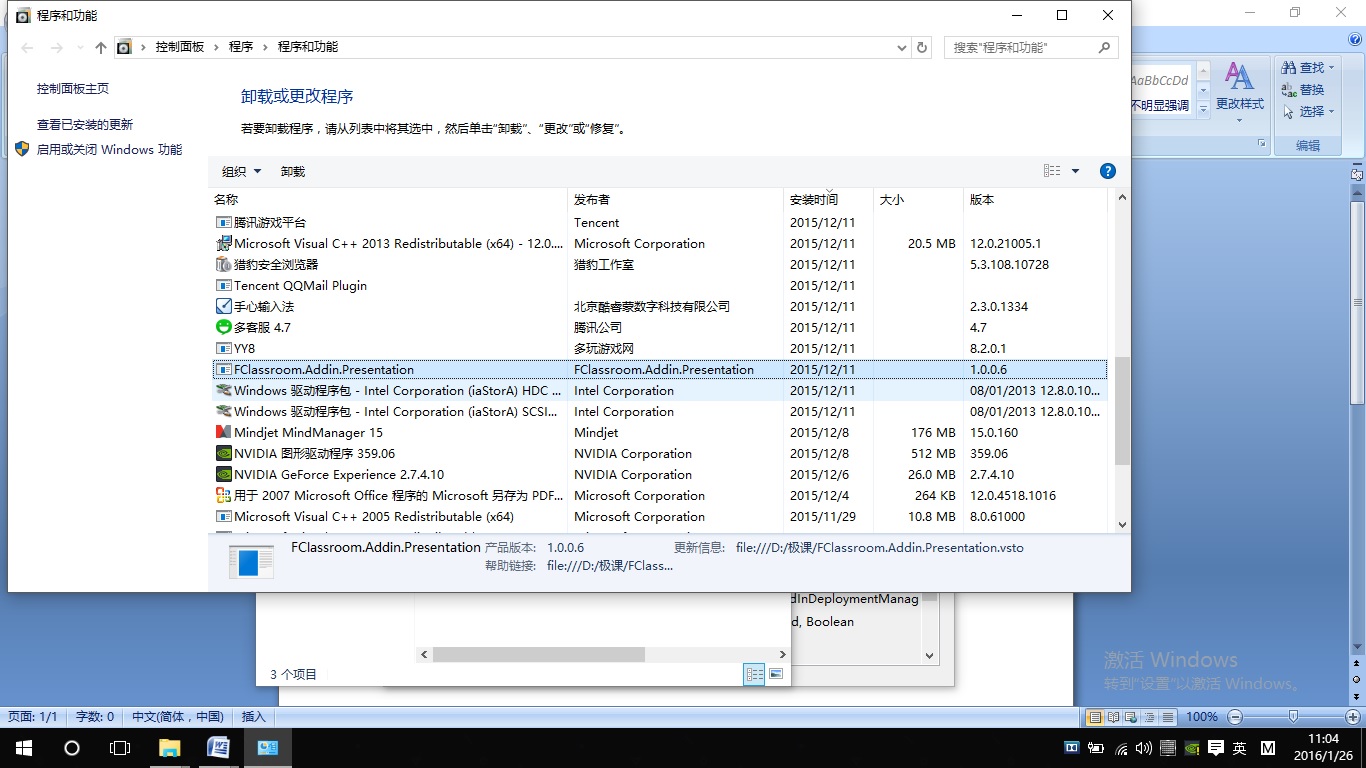Viewport: 1366px width, 768px height.
Task: Open Word styles pane dialog launcher
Action: (1263, 145)
